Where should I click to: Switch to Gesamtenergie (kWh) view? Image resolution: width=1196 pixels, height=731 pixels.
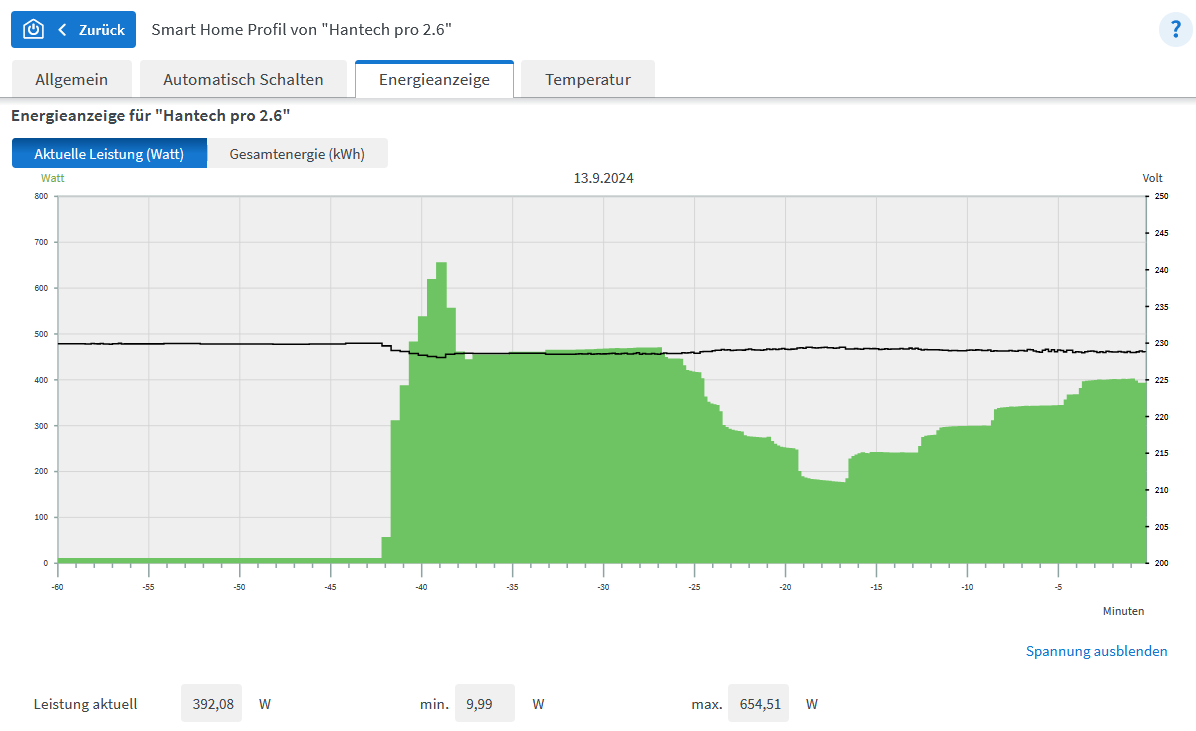coord(297,154)
